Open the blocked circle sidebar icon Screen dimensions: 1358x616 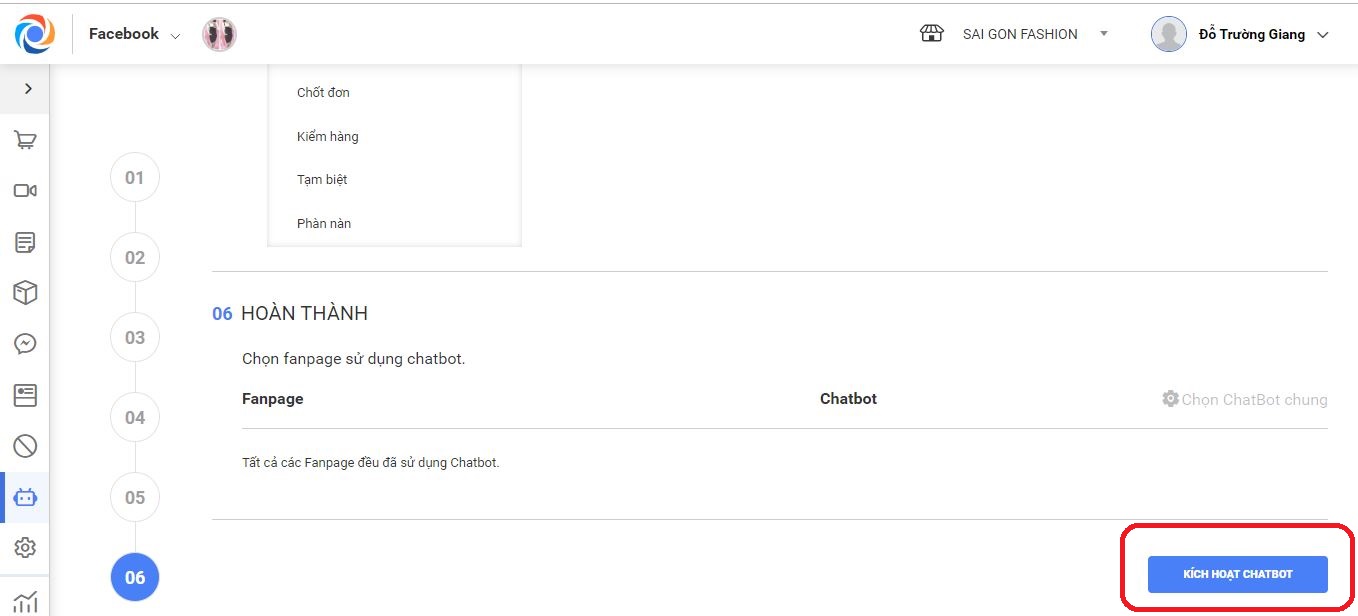25,446
